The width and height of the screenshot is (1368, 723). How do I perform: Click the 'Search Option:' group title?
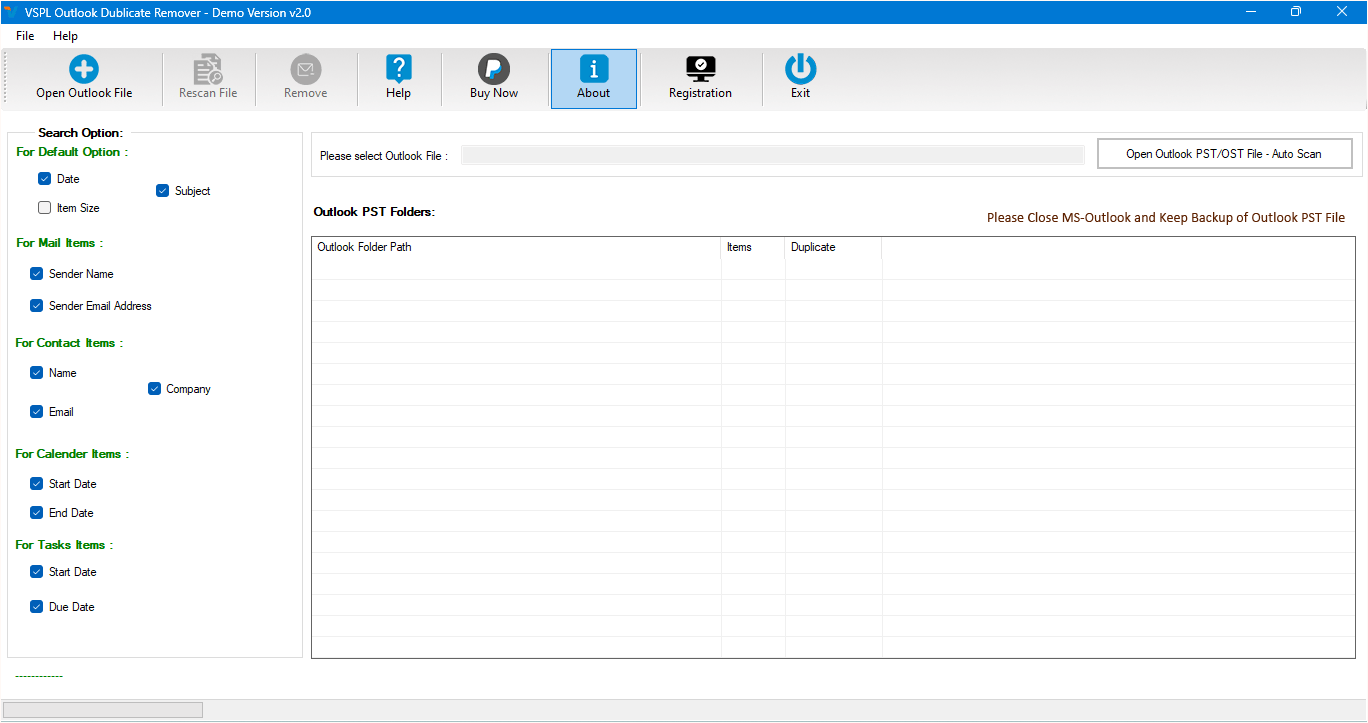coord(80,133)
